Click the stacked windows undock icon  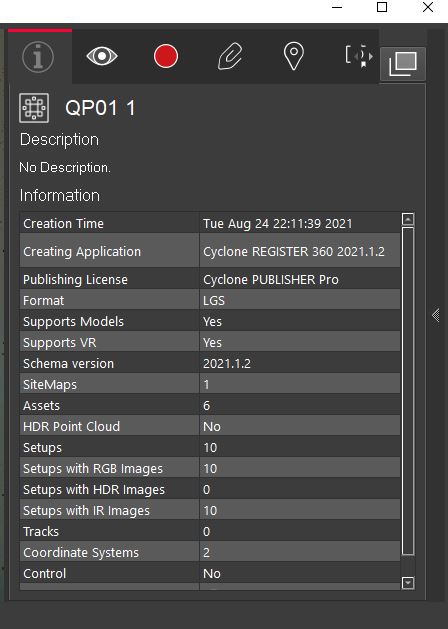[x=403, y=64]
